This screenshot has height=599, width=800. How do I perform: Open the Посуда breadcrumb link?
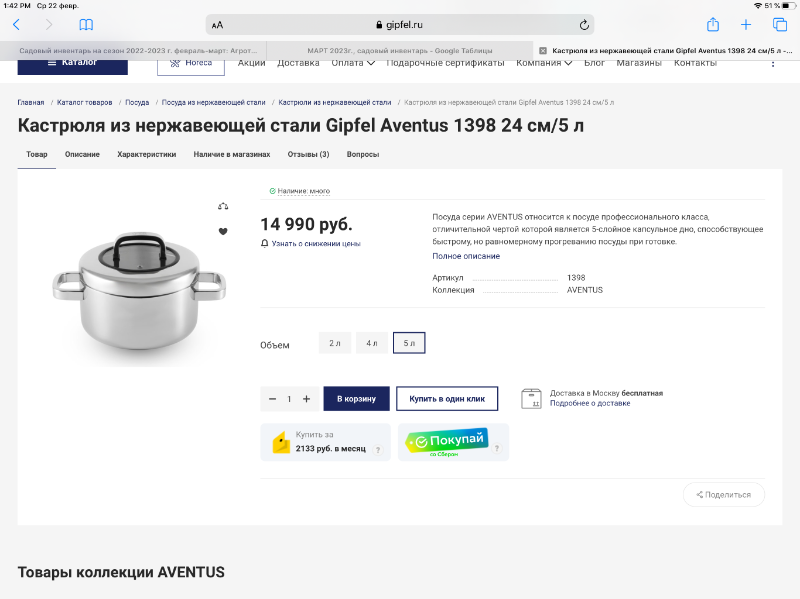137,103
